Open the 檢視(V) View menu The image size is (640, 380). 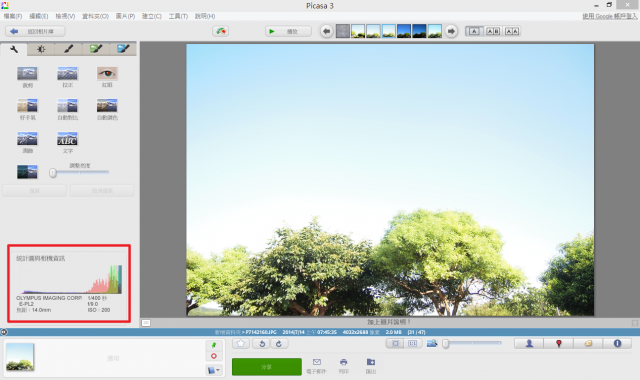pyautogui.click(x=65, y=16)
